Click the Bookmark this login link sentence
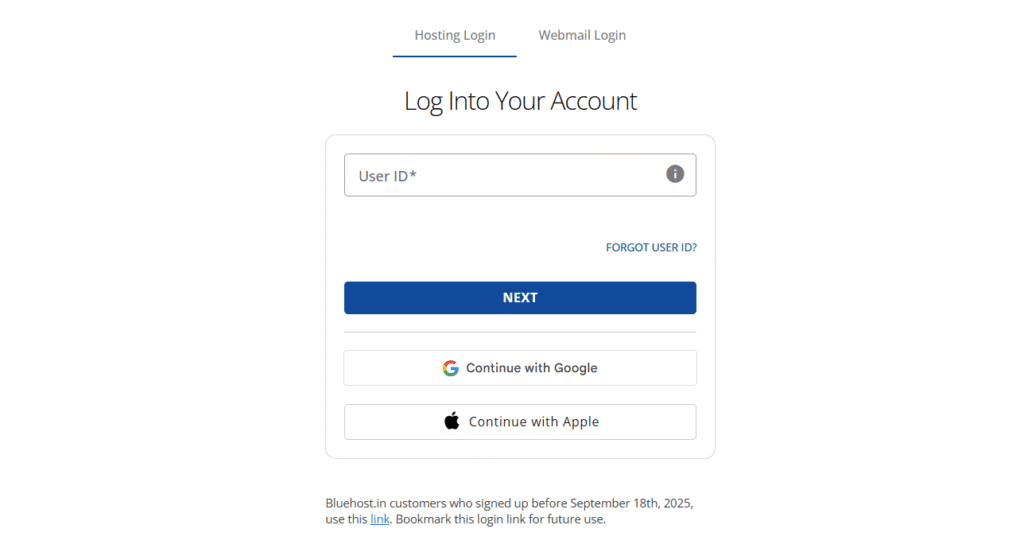Viewport: 1024px width, 552px height. coord(501,519)
